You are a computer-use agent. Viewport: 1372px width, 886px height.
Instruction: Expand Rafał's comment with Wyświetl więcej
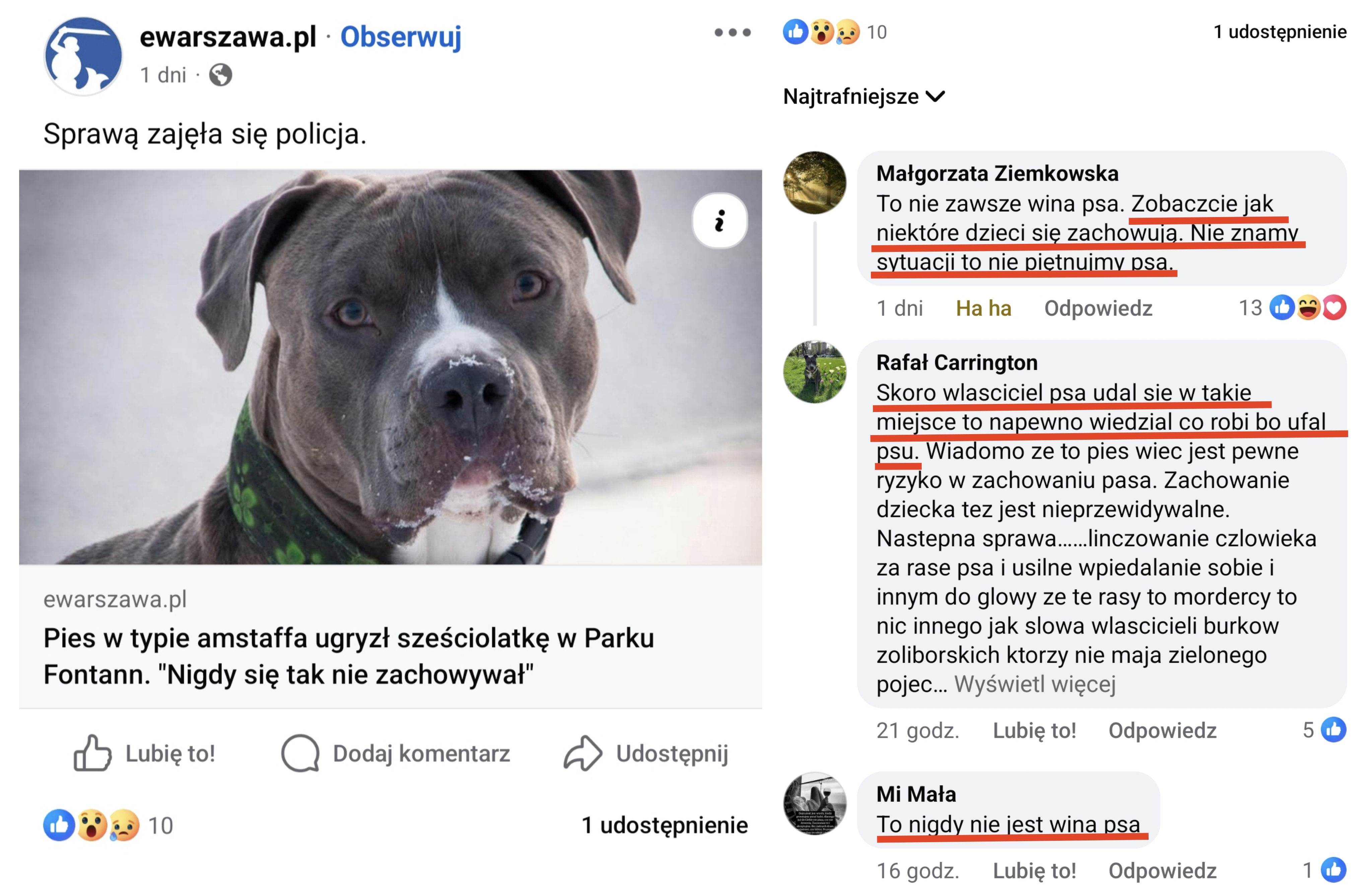1034,684
